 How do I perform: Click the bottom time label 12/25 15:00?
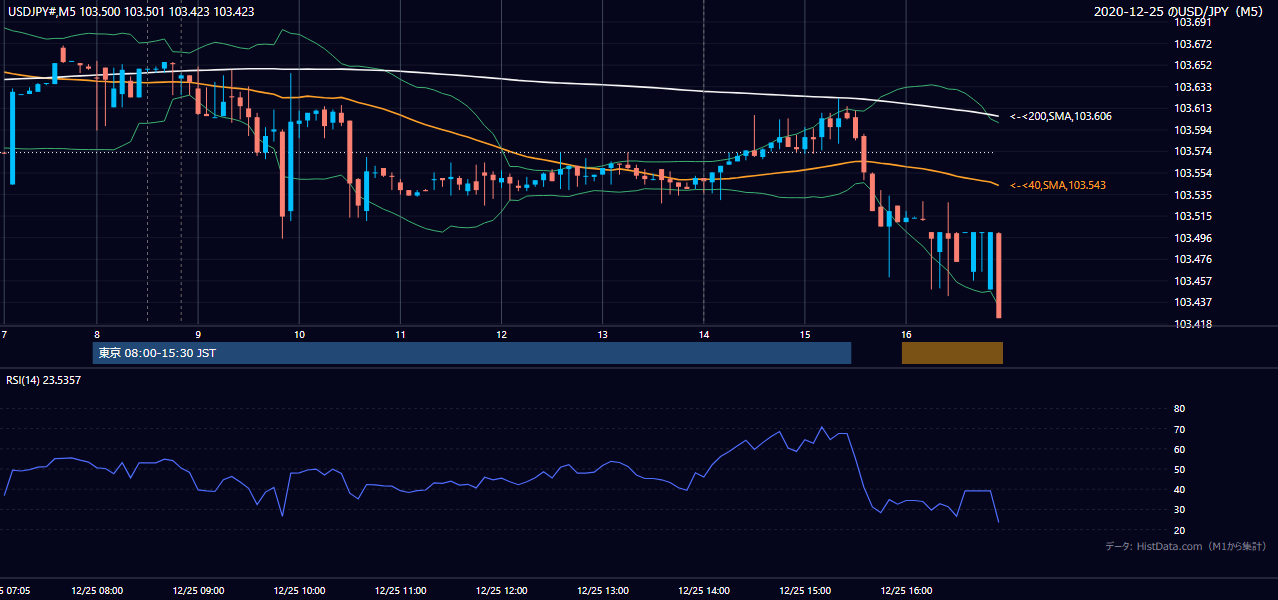[x=805, y=591]
